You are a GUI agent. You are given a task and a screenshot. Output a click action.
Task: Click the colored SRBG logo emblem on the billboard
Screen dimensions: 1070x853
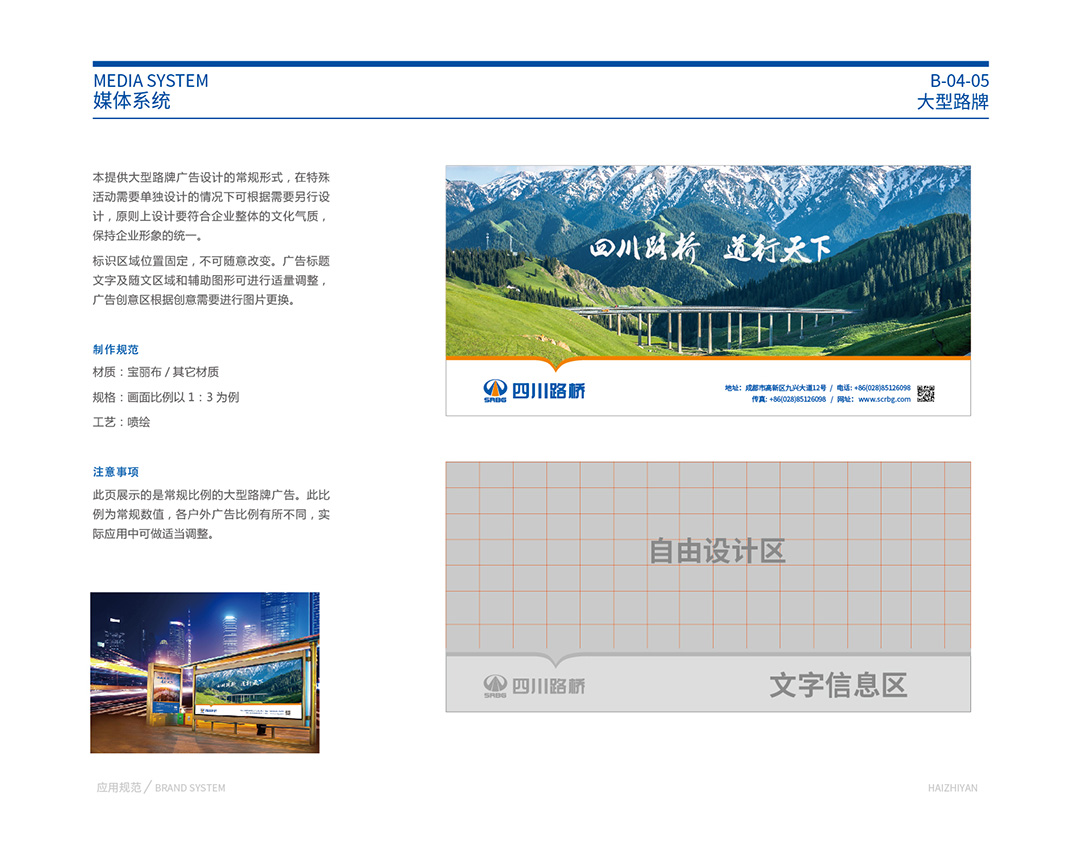pos(495,390)
